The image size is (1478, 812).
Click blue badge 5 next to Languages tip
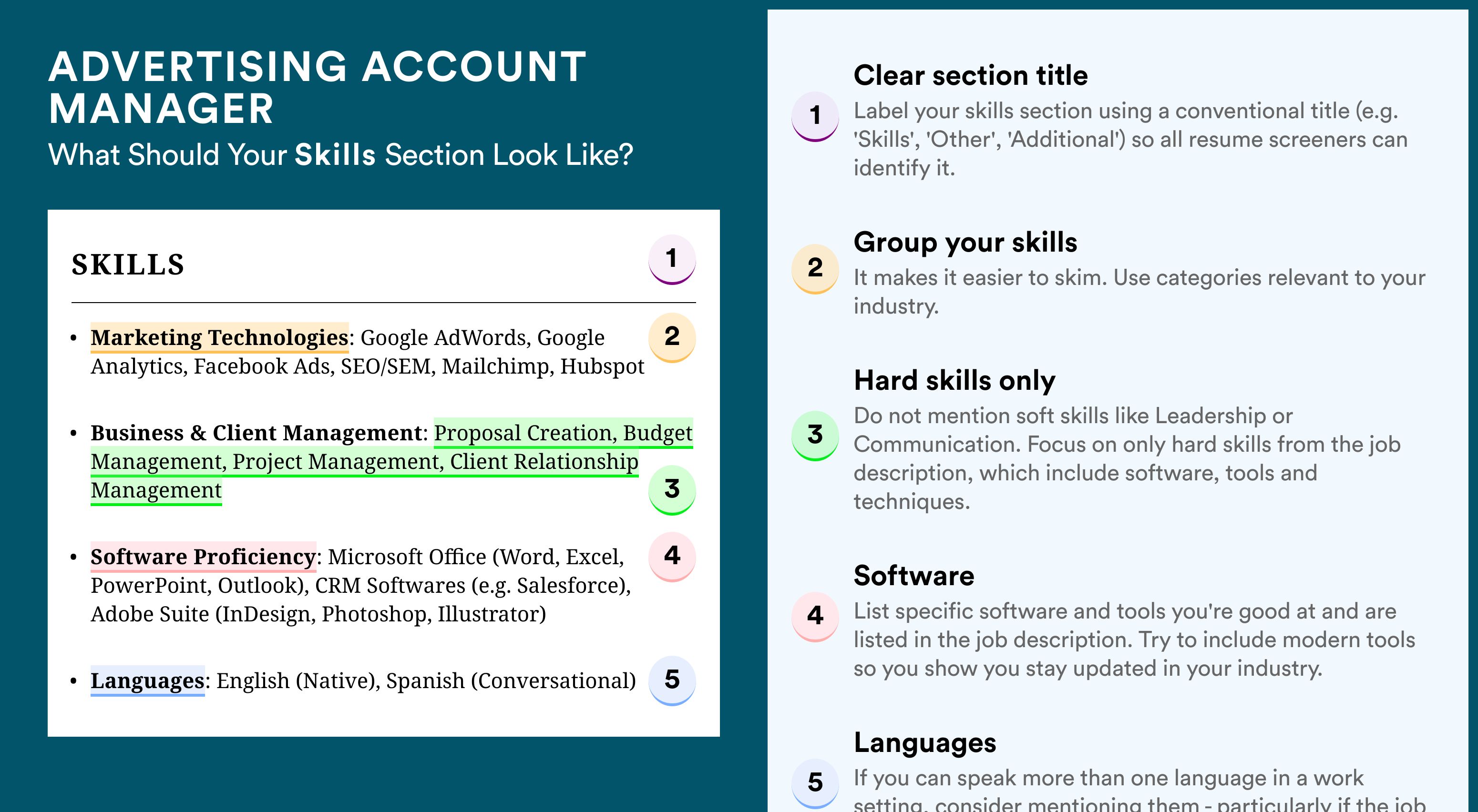(815, 783)
